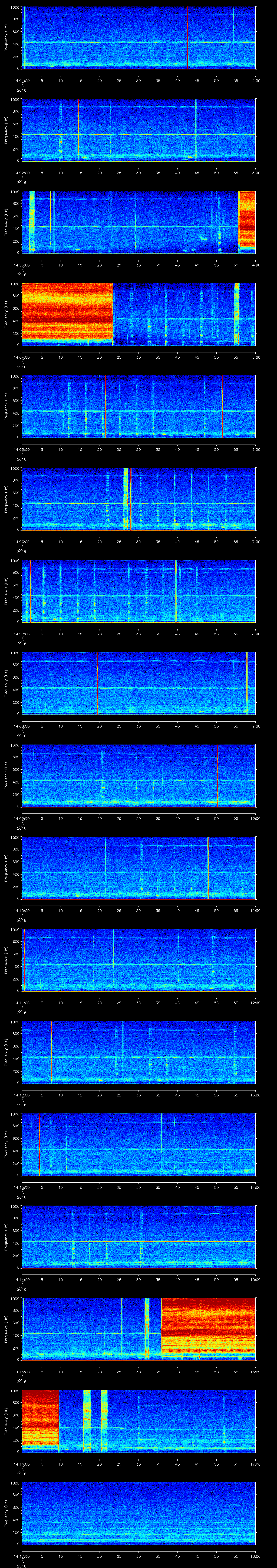Click the spectrogram panel starting at 14:02:00

point(139,130)
